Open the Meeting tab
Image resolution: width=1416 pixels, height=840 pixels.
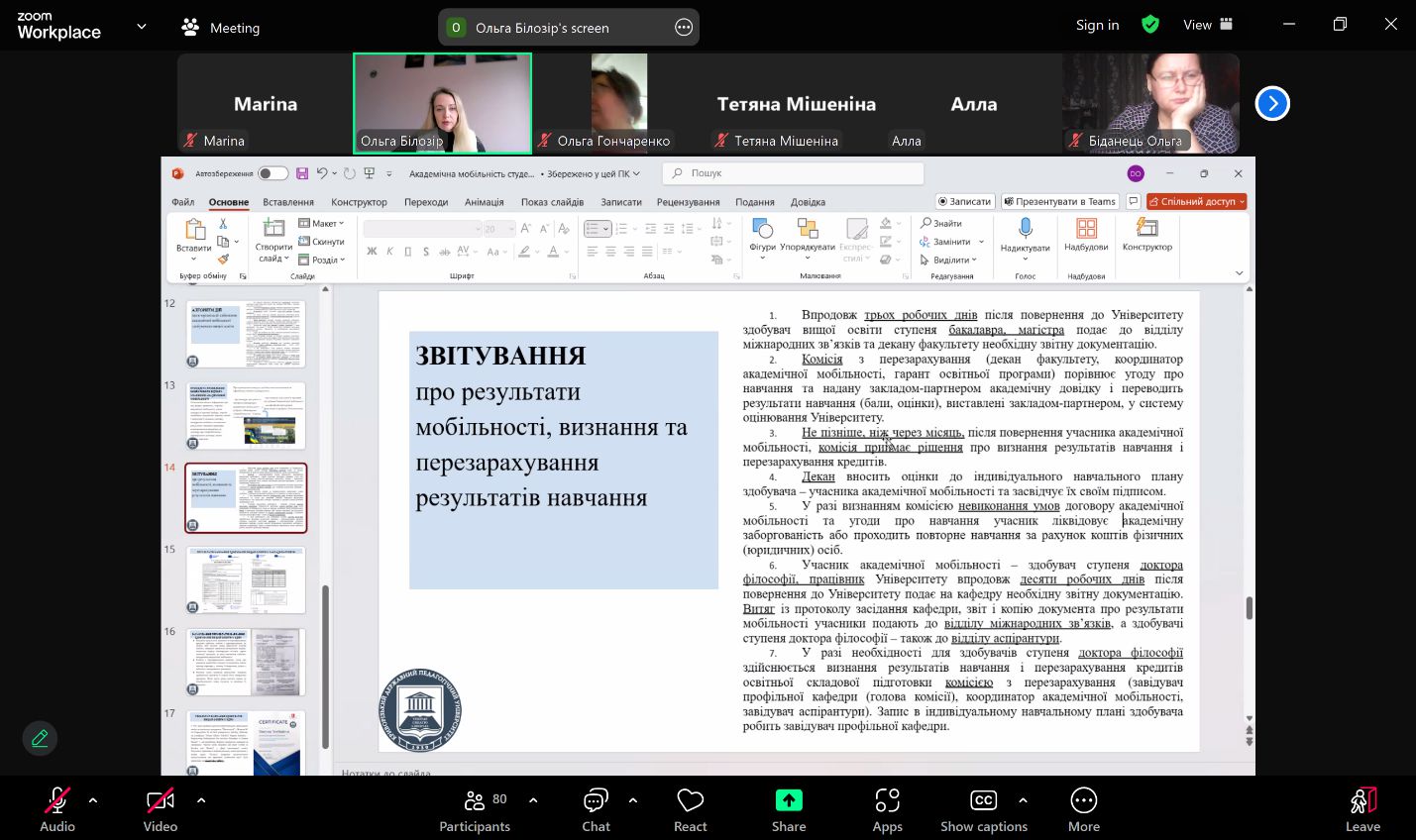[x=221, y=28]
